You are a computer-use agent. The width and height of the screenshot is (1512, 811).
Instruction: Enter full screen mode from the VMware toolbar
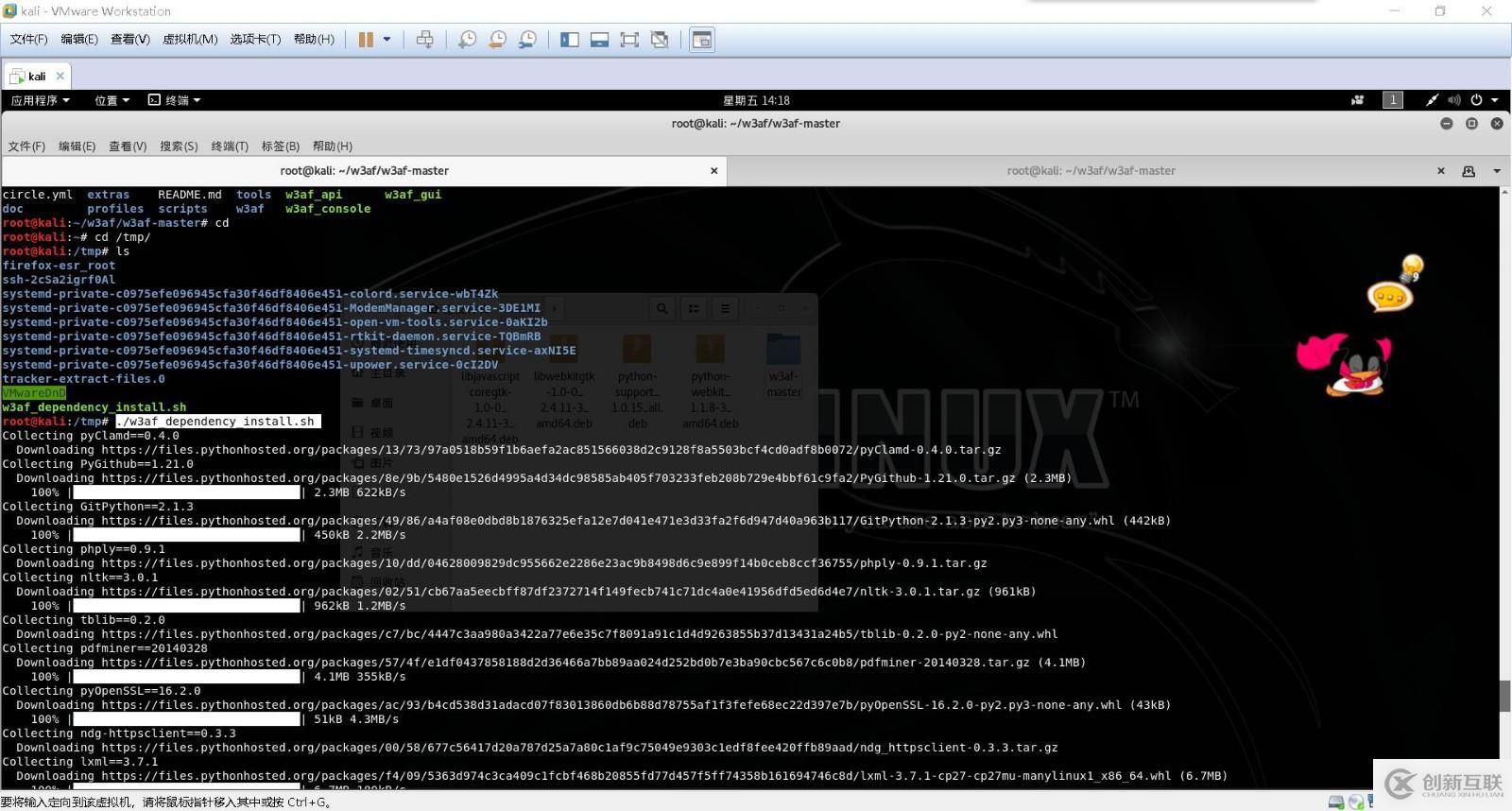(x=629, y=40)
